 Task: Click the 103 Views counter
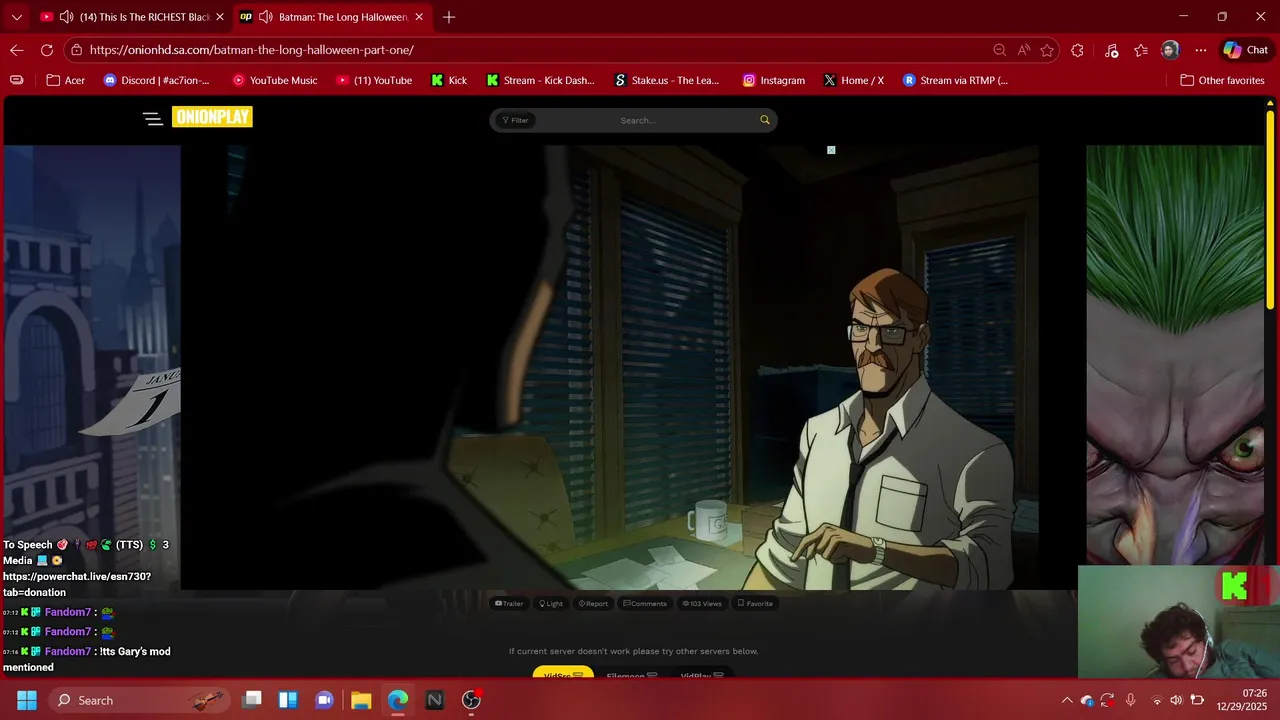point(702,603)
